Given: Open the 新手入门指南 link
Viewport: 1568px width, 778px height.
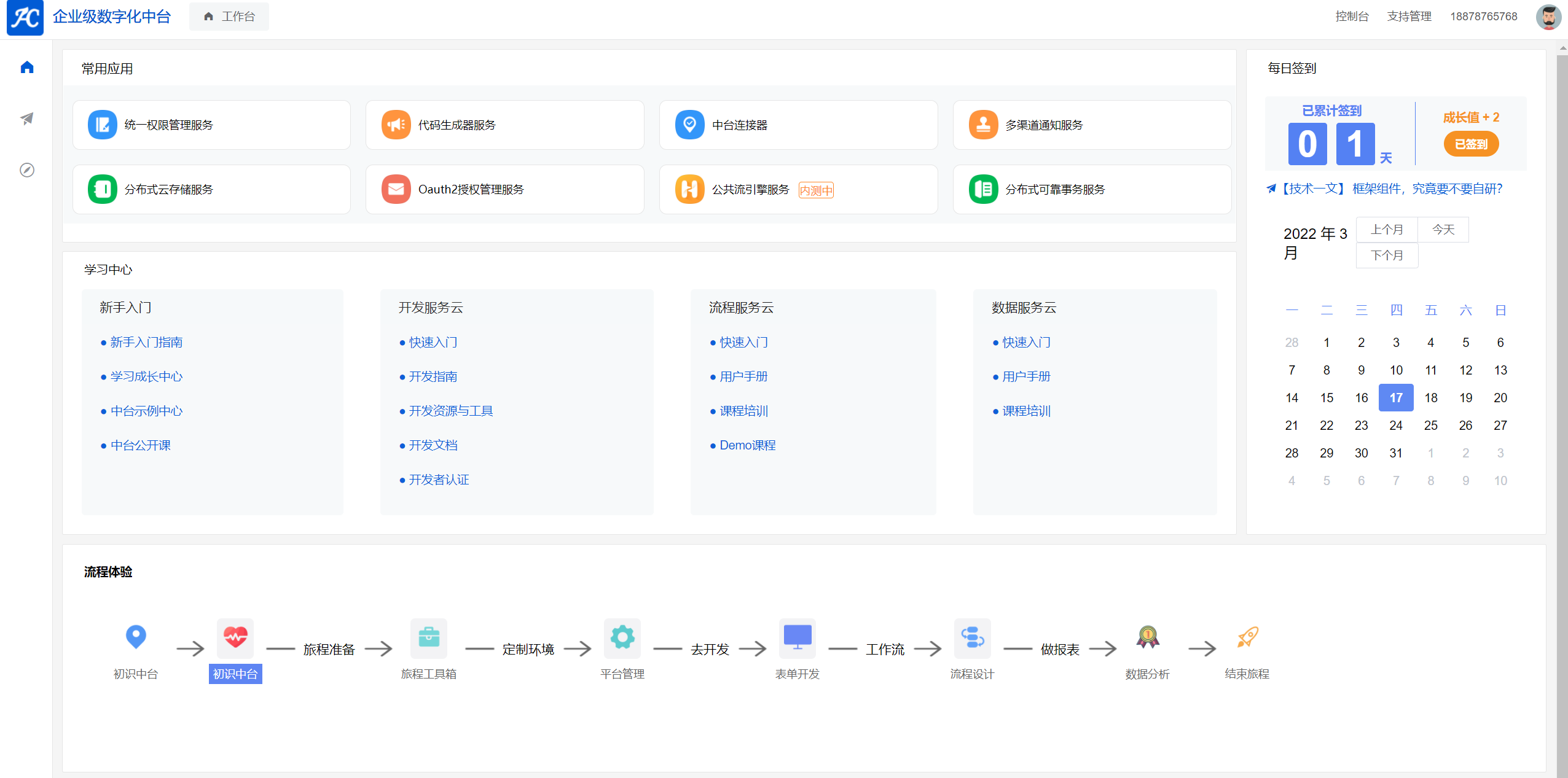Looking at the screenshot, I should coord(146,342).
